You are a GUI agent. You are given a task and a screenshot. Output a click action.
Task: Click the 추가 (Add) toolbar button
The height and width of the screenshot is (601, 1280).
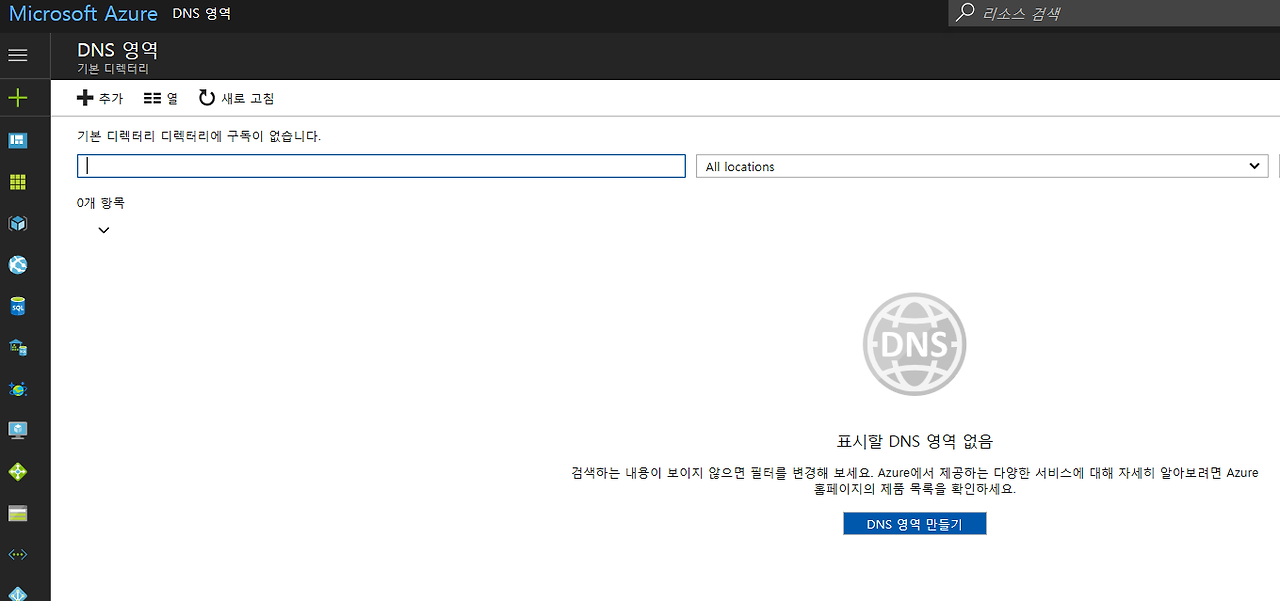[100, 98]
